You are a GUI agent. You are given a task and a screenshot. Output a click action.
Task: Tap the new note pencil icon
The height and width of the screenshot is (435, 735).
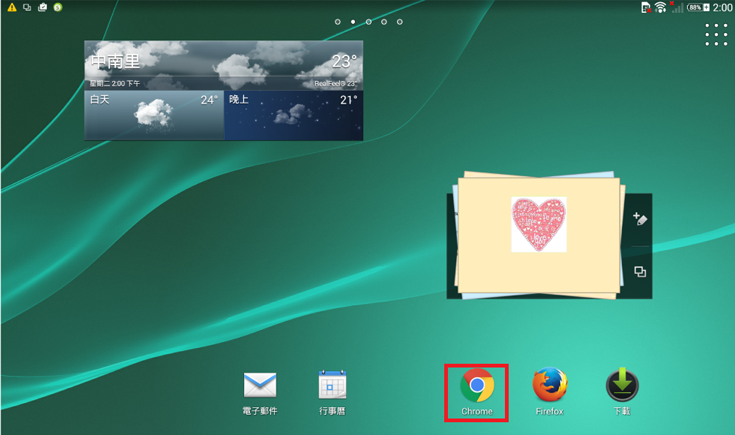pos(640,219)
